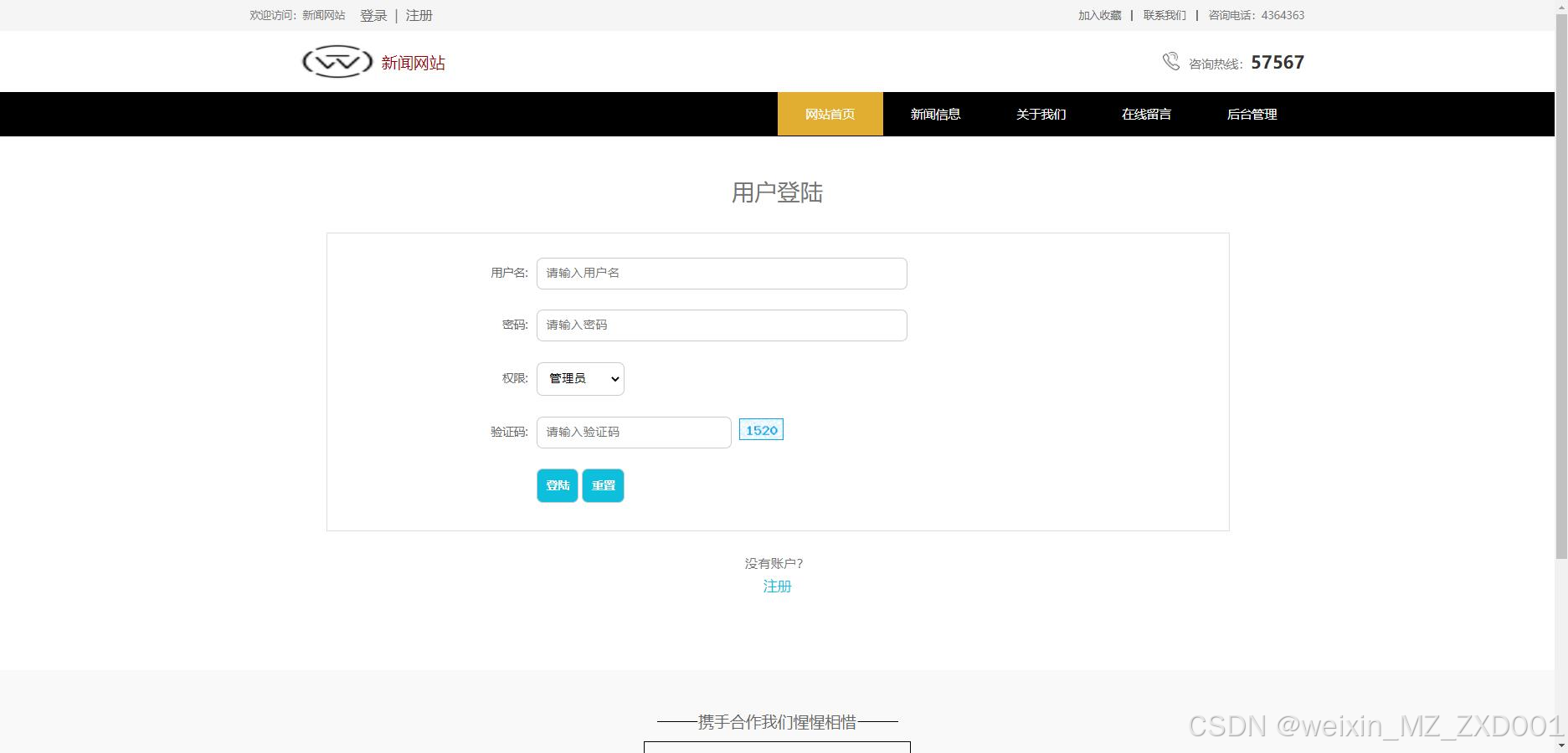Click the 没有账户? text
The width and height of the screenshot is (1568, 753).
click(774, 563)
